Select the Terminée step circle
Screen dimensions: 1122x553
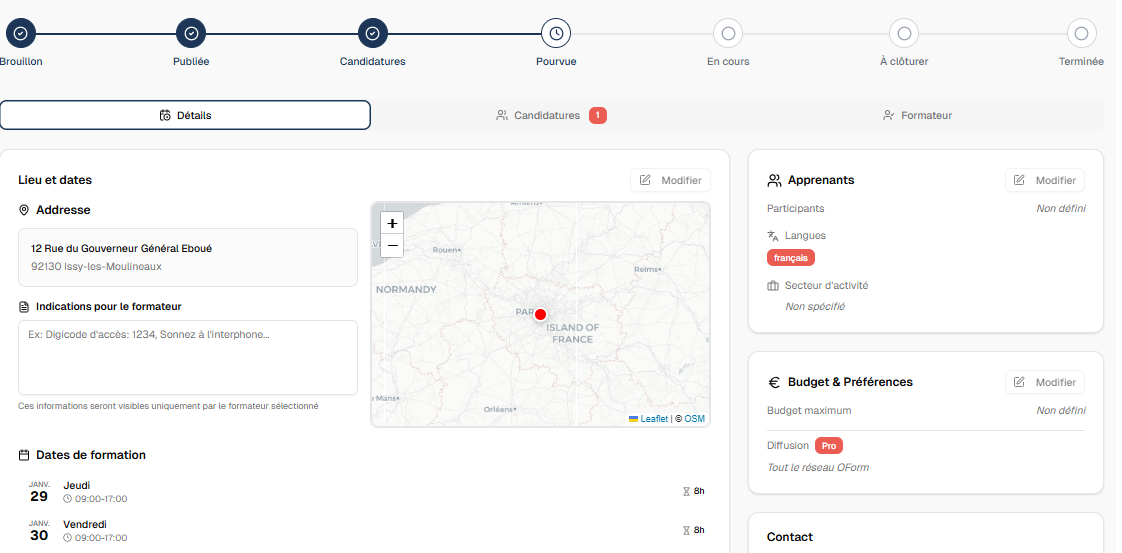tap(1081, 33)
